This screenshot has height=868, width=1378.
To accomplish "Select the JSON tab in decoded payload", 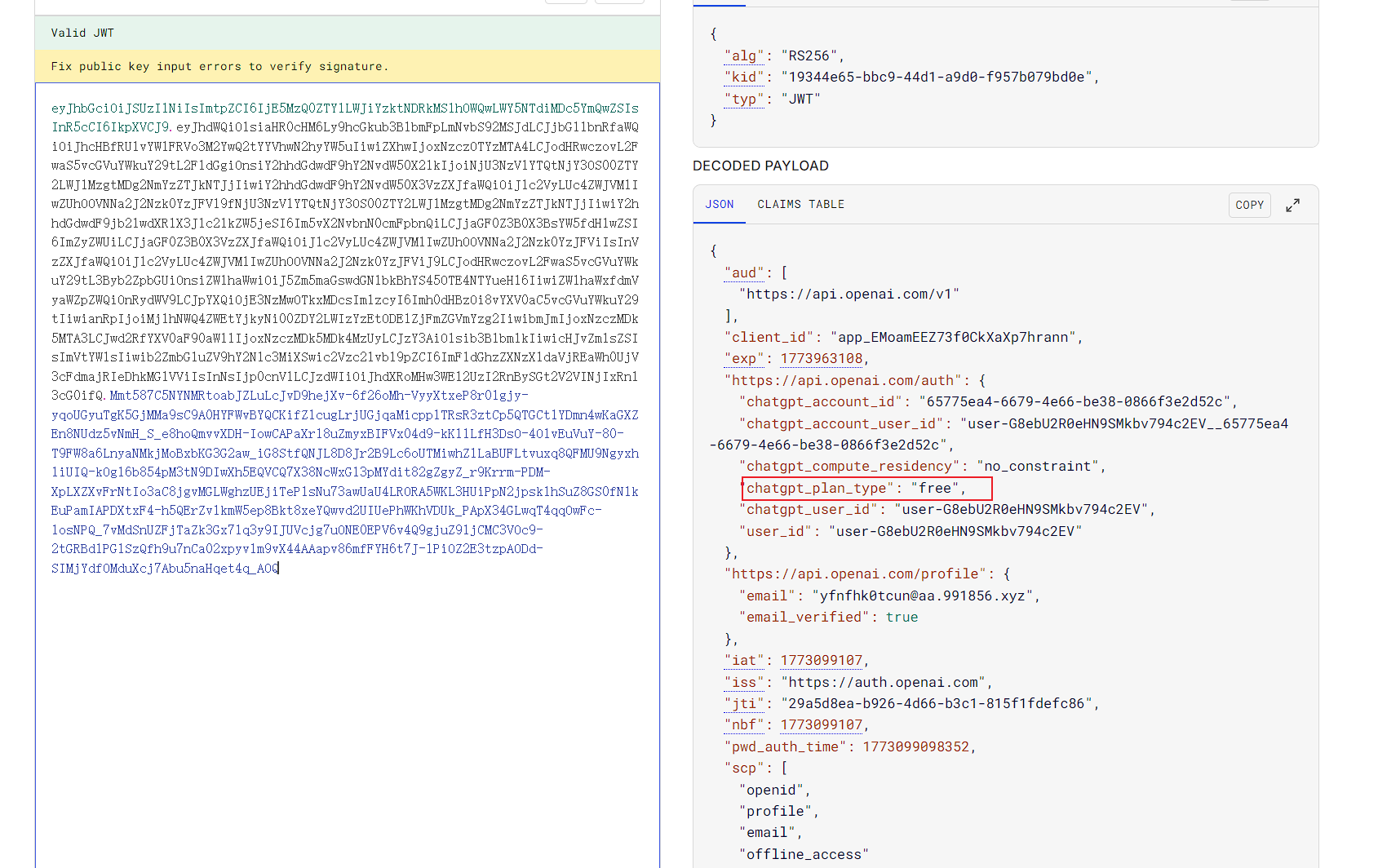I will click(720, 205).
